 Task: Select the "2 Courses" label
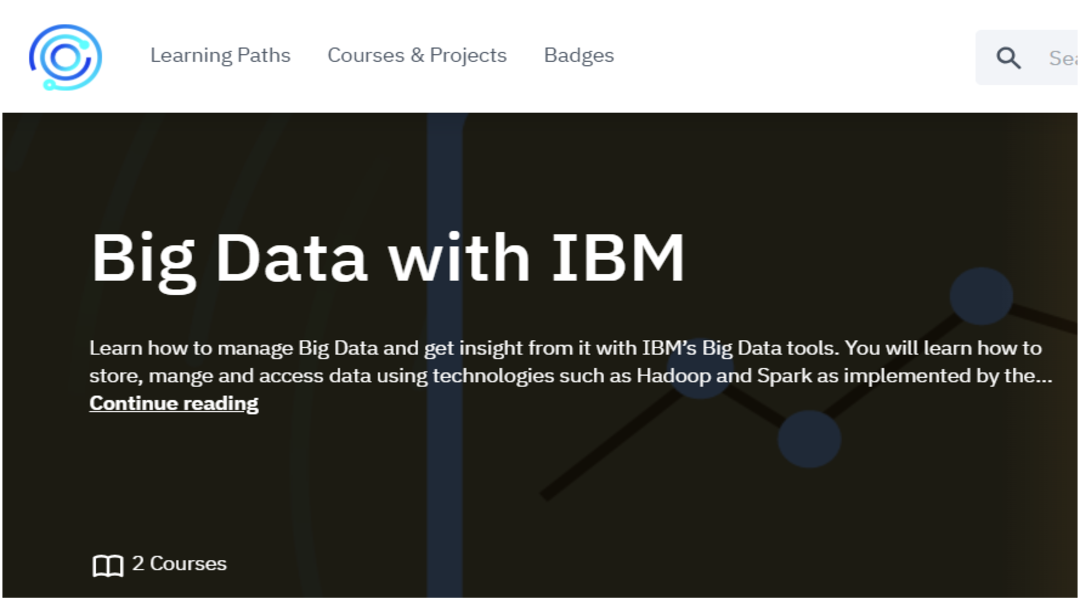[179, 564]
